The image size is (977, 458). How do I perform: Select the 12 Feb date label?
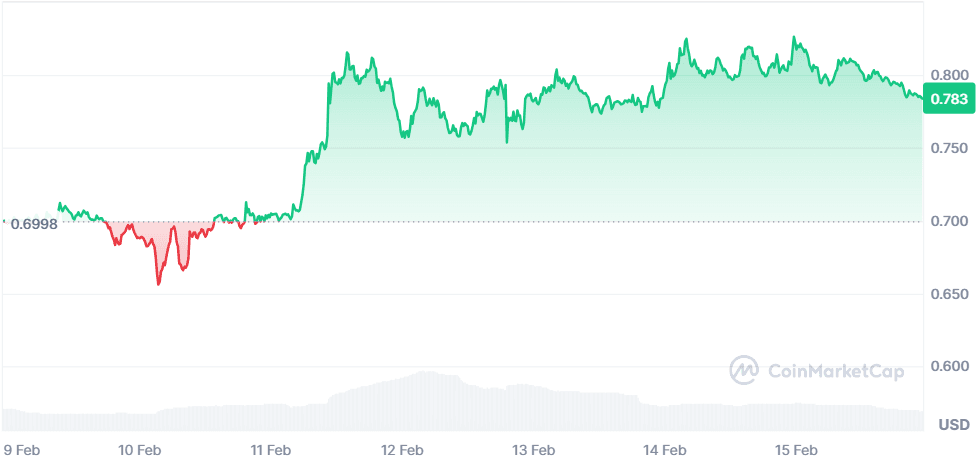(x=403, y=450)
